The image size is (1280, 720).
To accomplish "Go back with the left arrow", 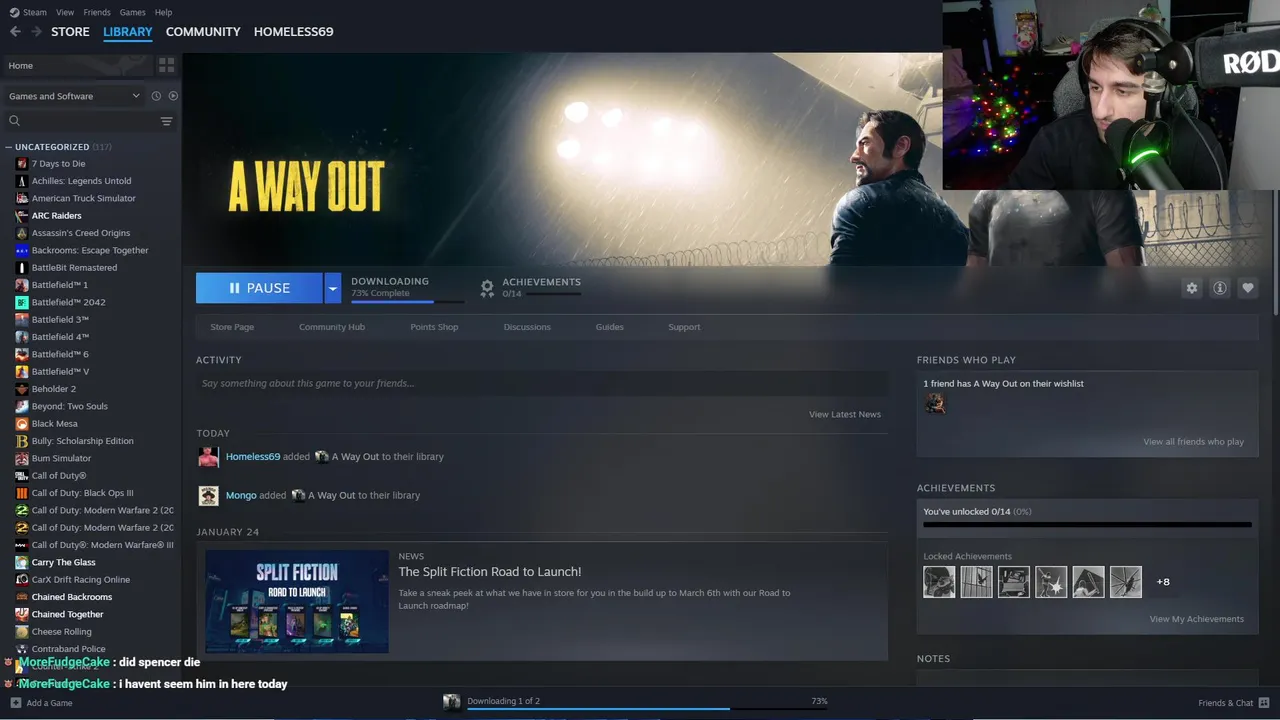I will pos(15,32).
